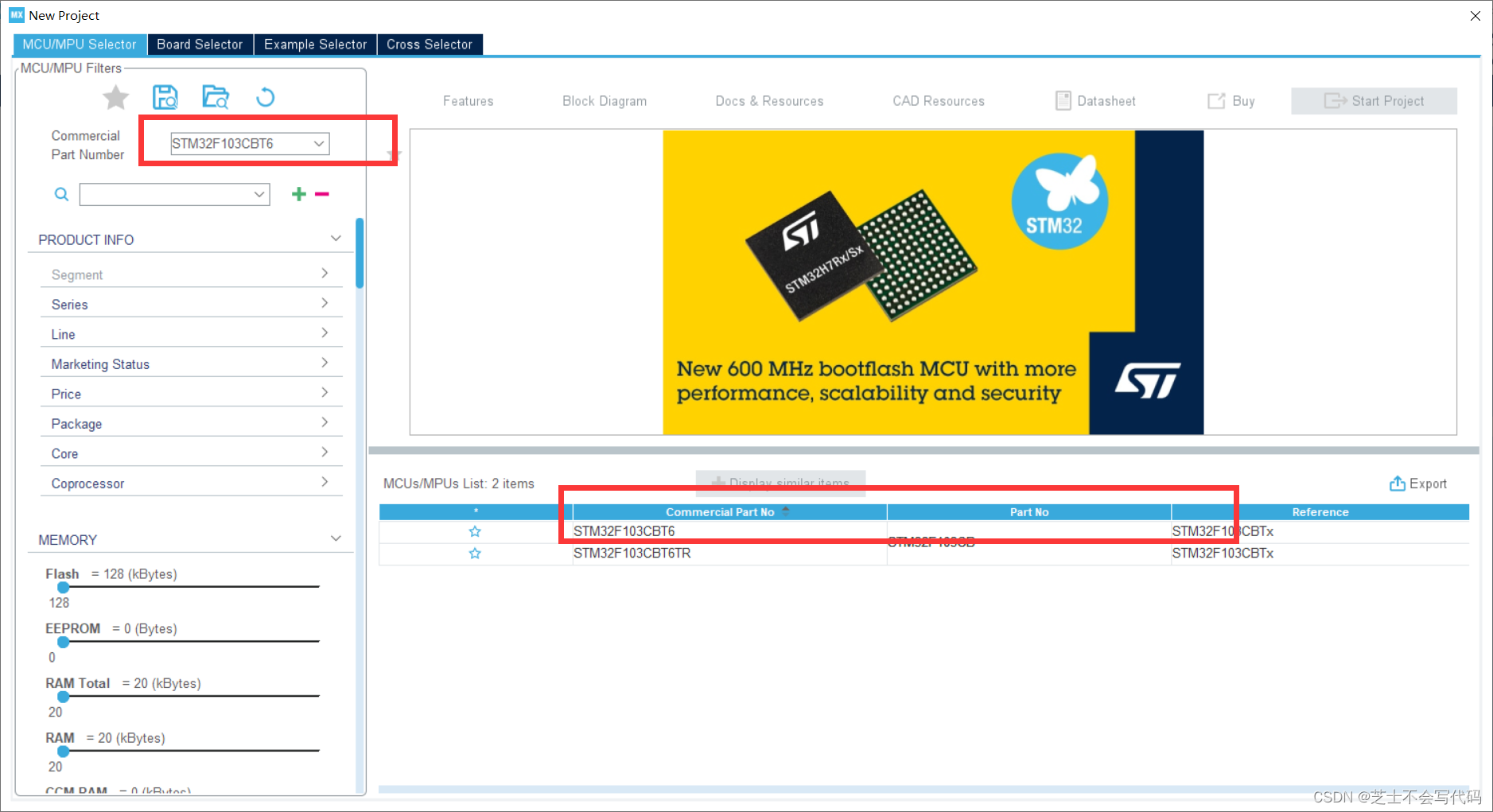This screenshot has height=812, width=1493.
Task: Collapse the MEMORY section
Action: (336, 539)
